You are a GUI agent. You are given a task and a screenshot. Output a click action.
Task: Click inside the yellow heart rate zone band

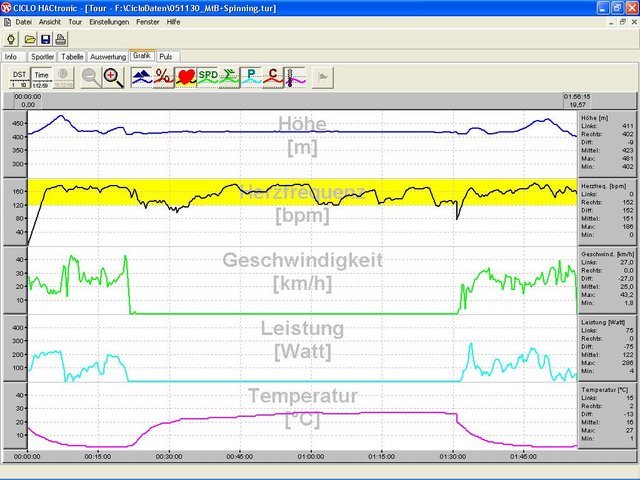coord(302,192)
